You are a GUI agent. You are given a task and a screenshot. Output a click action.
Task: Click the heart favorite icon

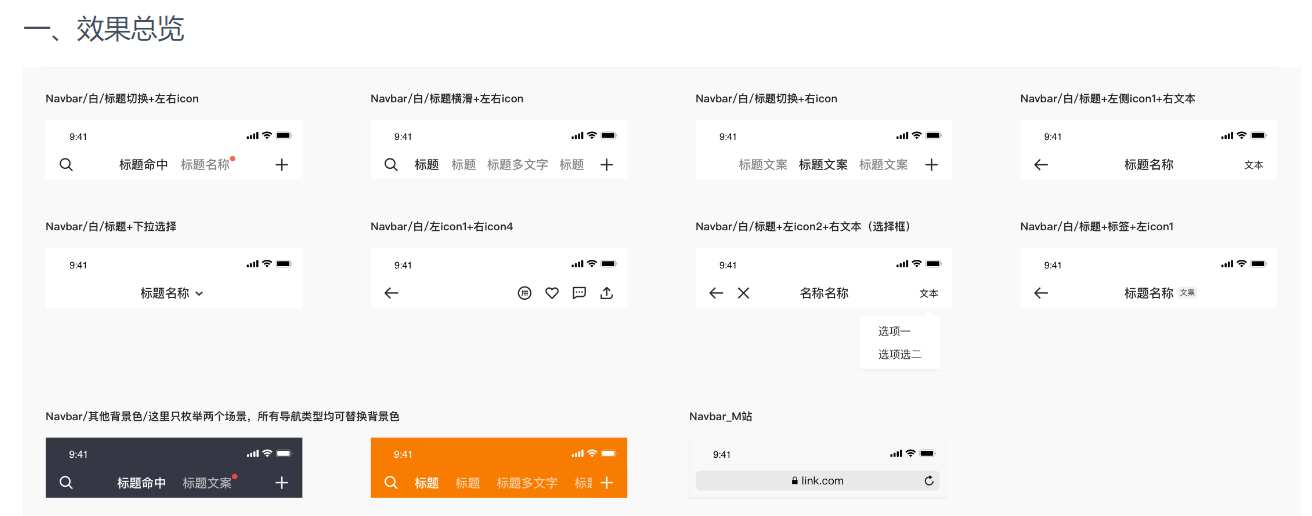coord(552,293)
